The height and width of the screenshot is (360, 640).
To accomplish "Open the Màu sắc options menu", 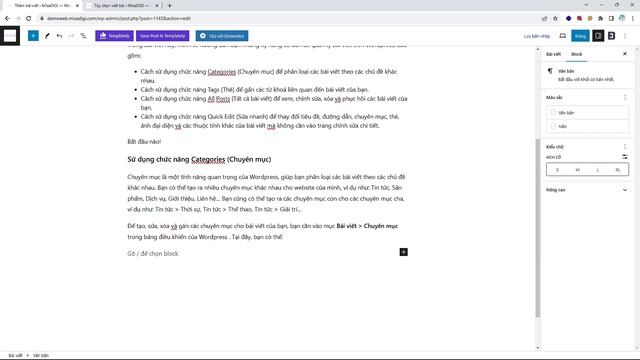I will coord(624,97).
